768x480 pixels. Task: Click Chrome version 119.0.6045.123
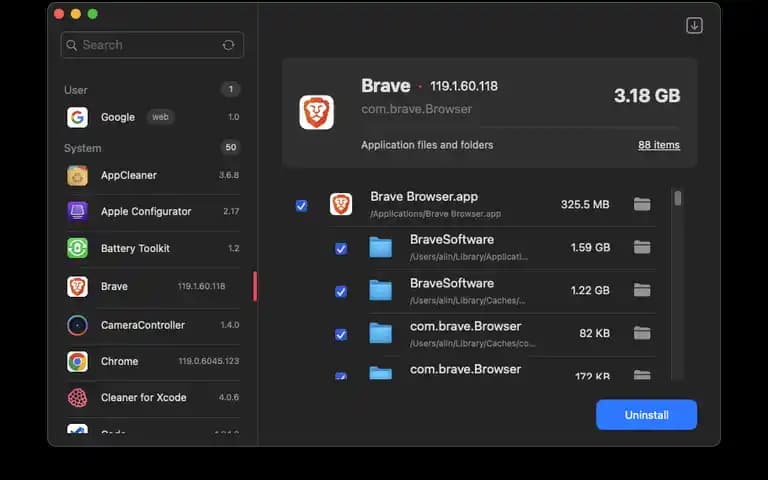(x=209, y=361)
